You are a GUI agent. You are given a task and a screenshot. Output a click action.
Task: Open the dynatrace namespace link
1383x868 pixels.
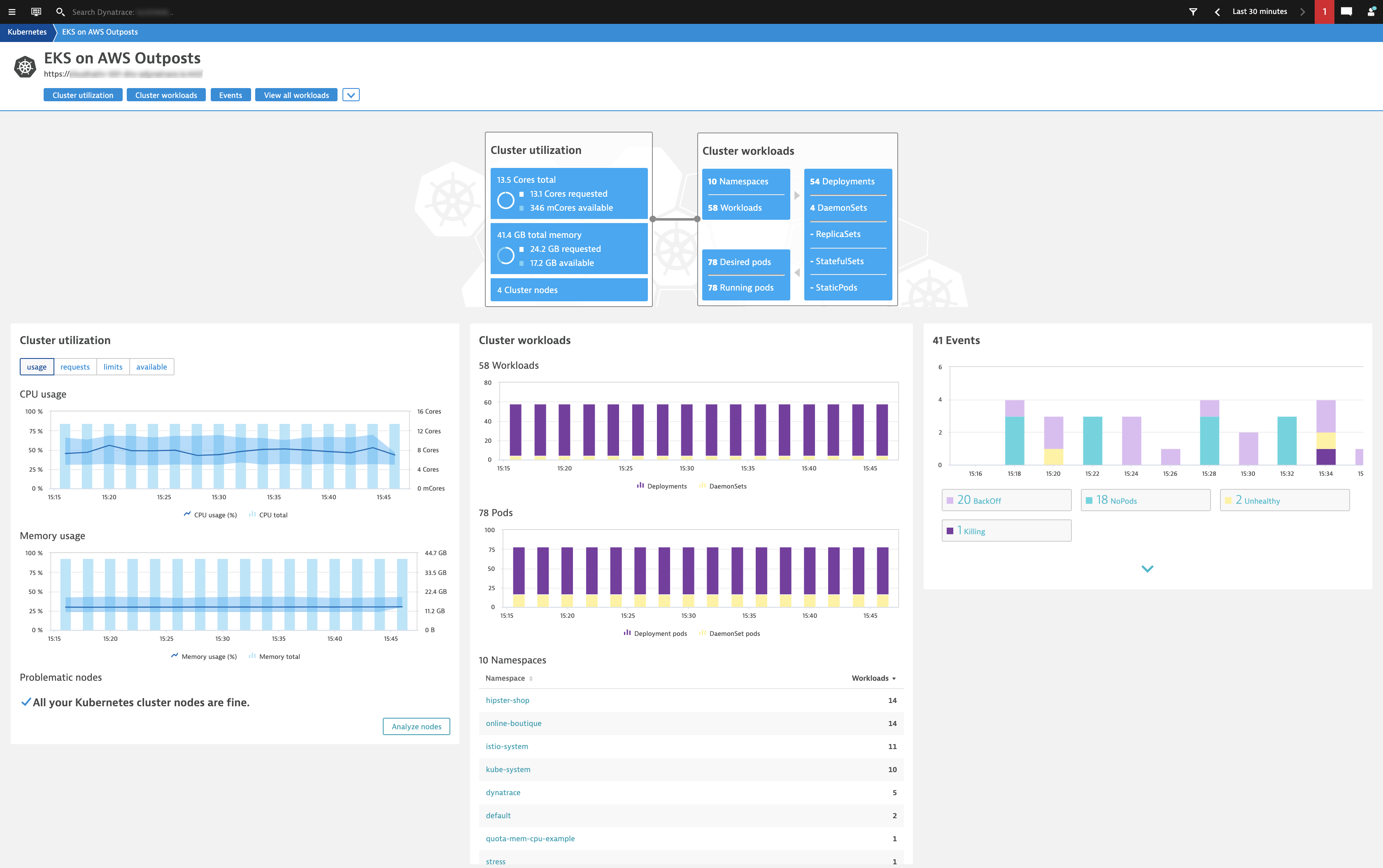tap(503, 792)
